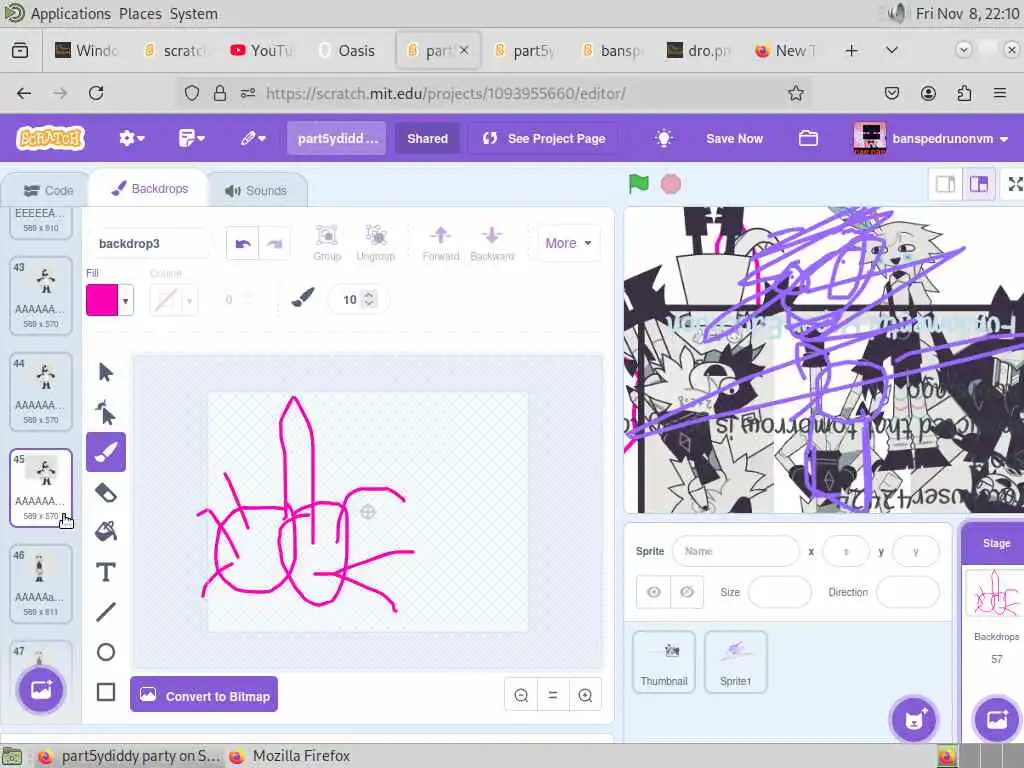
Task: Open the Applications menu
Action: click(x=71, y=14)
